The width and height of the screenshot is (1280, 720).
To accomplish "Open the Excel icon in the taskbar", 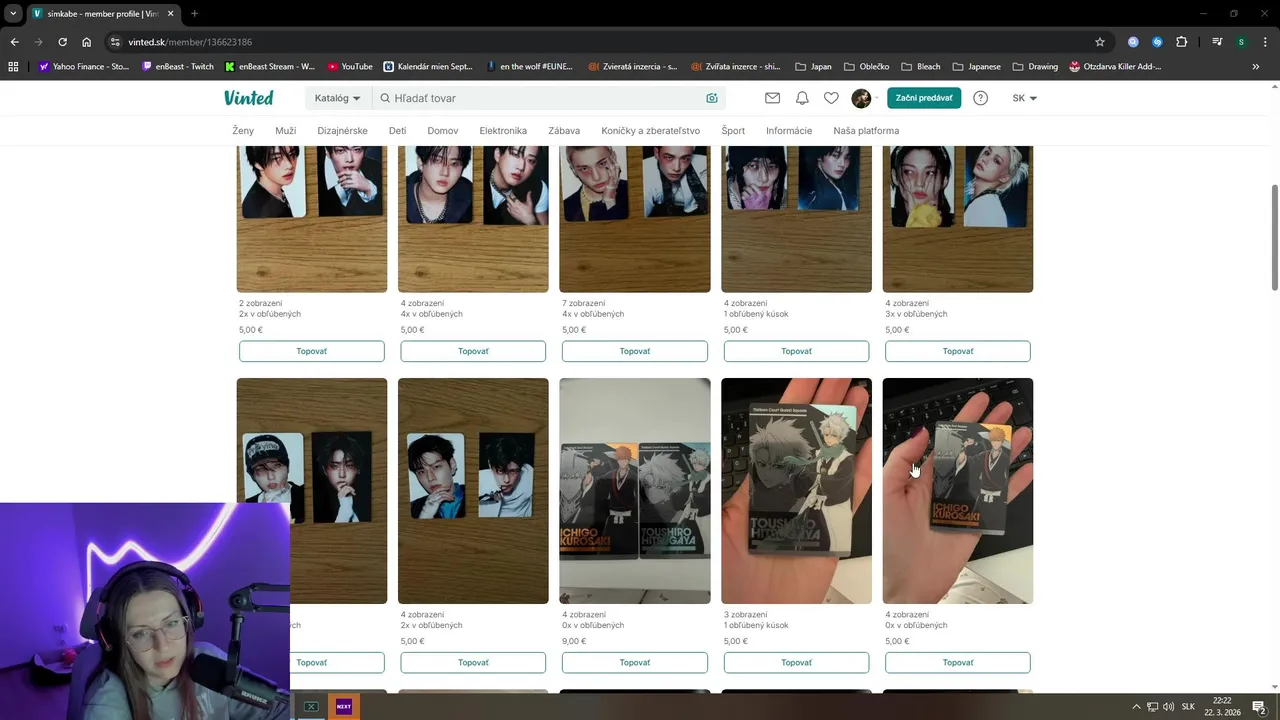I will pos(311,706).
